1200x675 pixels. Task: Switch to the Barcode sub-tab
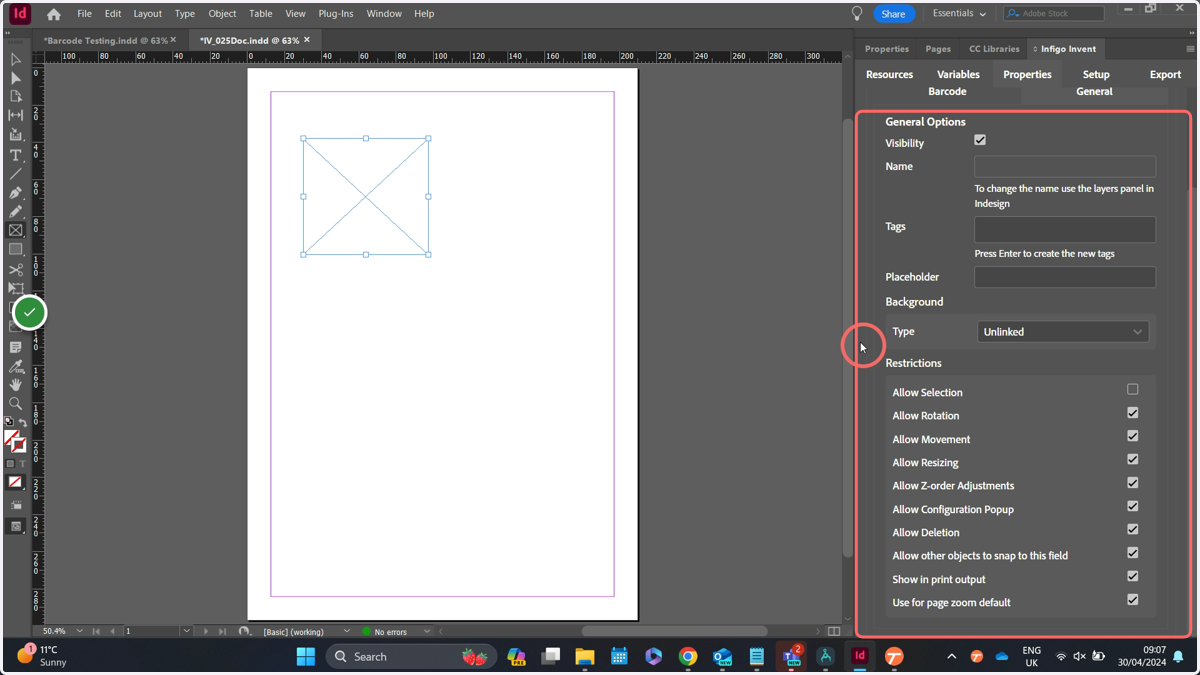click(x=947, y=92)
